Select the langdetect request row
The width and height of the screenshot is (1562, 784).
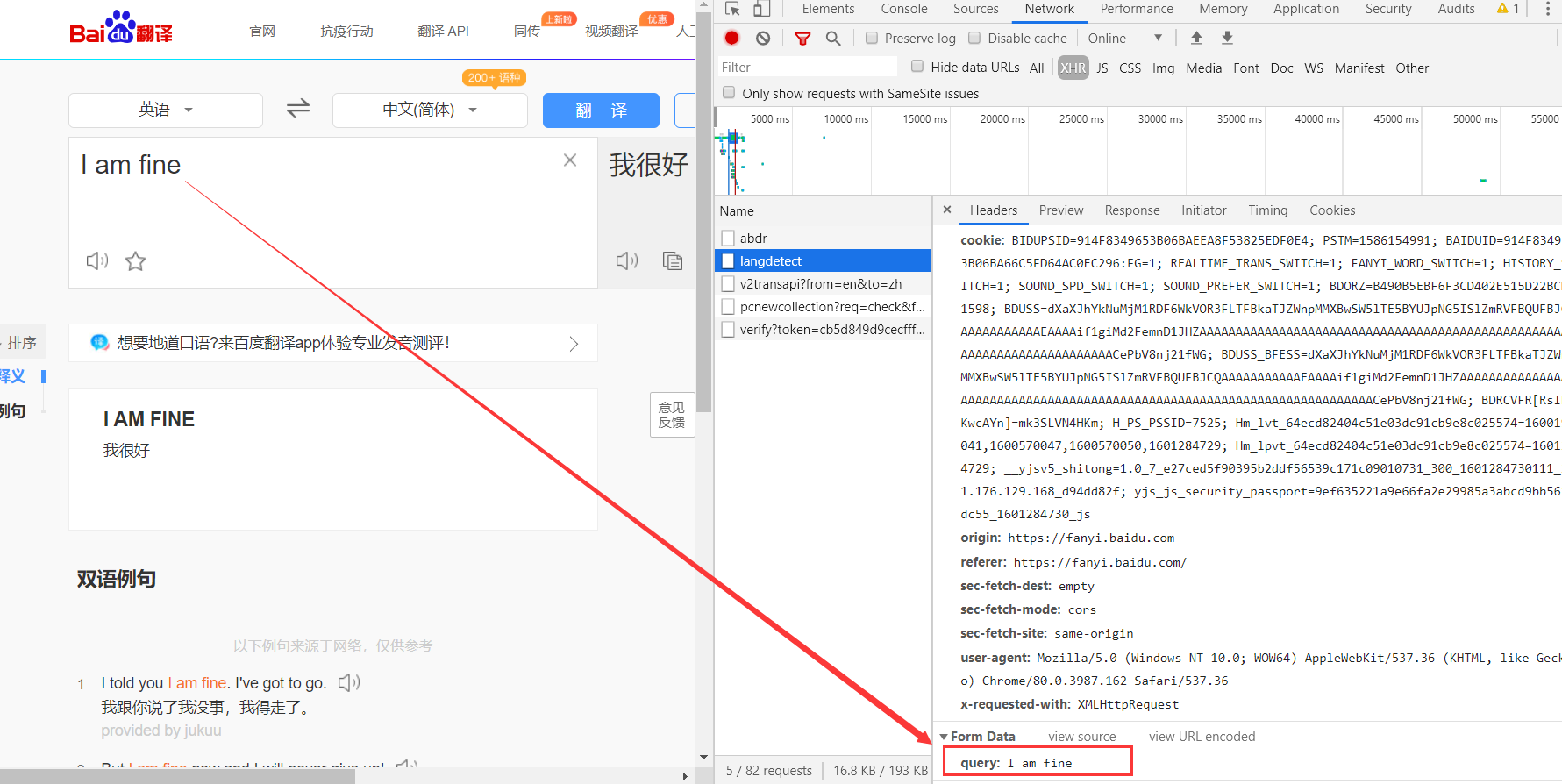[x=823, y=260]
